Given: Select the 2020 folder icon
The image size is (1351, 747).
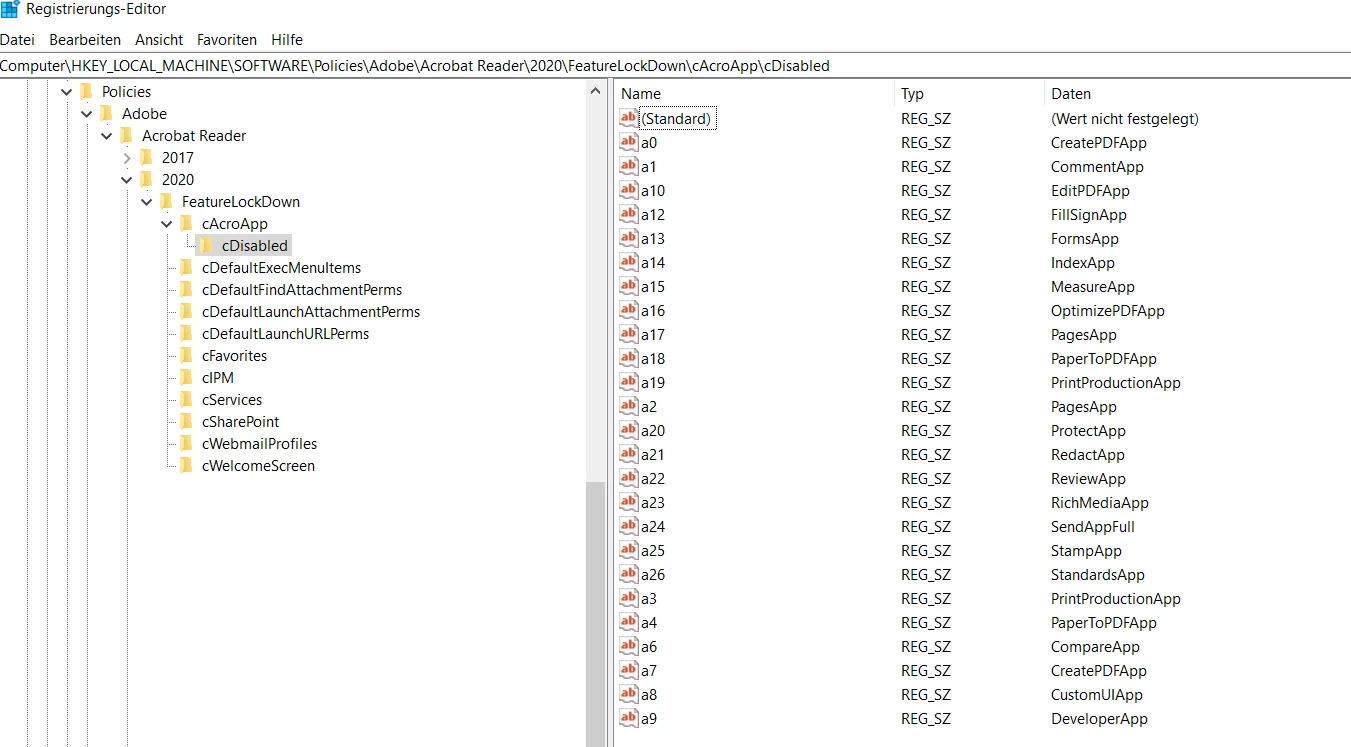Looking at the screenshot, I should [147, 179].
